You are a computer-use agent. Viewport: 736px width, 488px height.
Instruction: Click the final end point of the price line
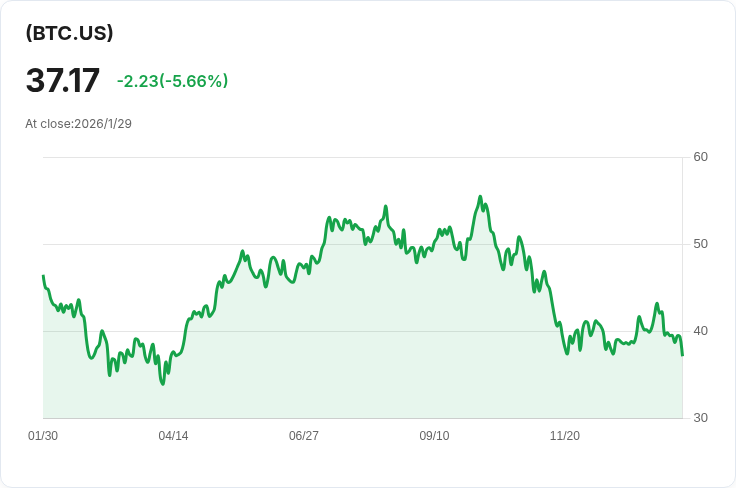click(x=682, y=355)
